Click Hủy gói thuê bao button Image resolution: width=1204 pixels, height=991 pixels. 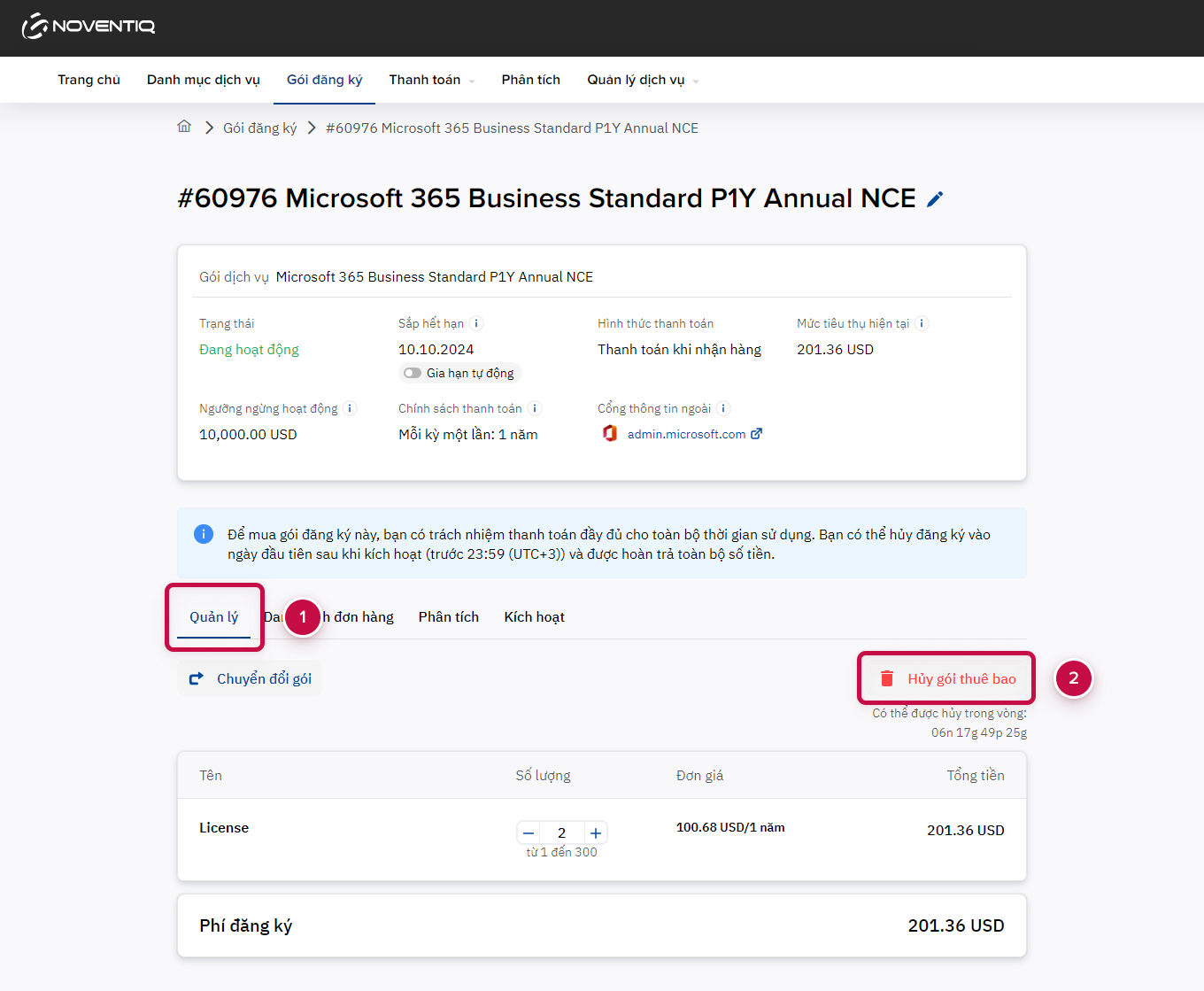[x=946, y=678]
